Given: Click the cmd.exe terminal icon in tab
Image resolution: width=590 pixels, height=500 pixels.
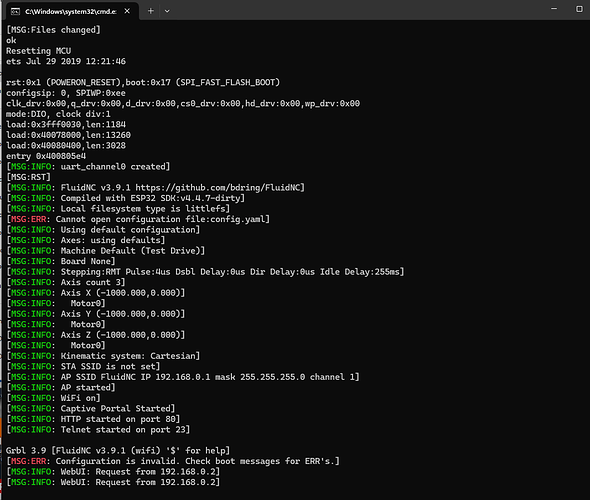Looking at the screenshot, I should click(x=15, y=12).
